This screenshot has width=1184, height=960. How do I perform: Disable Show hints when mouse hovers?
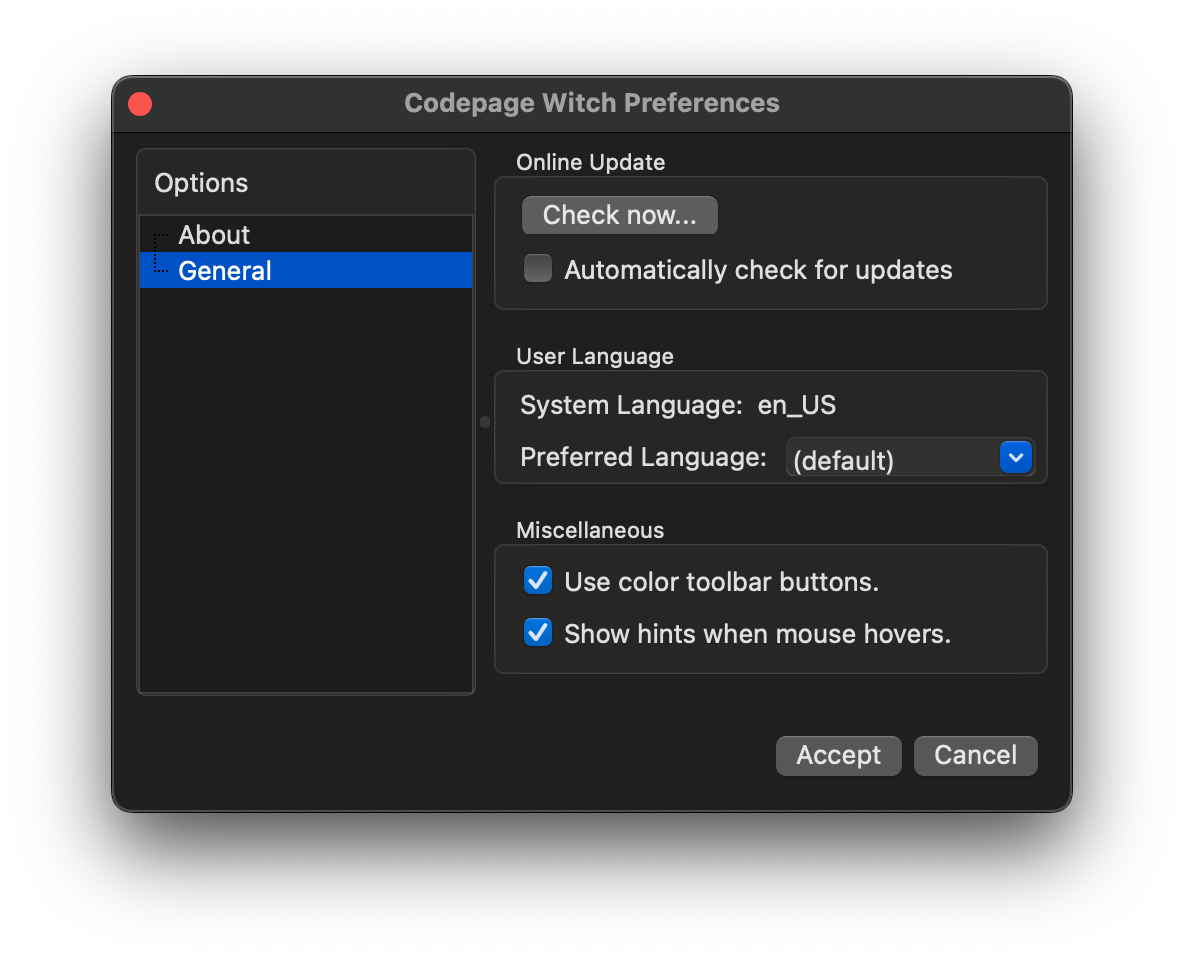click(x=539, y=633)
